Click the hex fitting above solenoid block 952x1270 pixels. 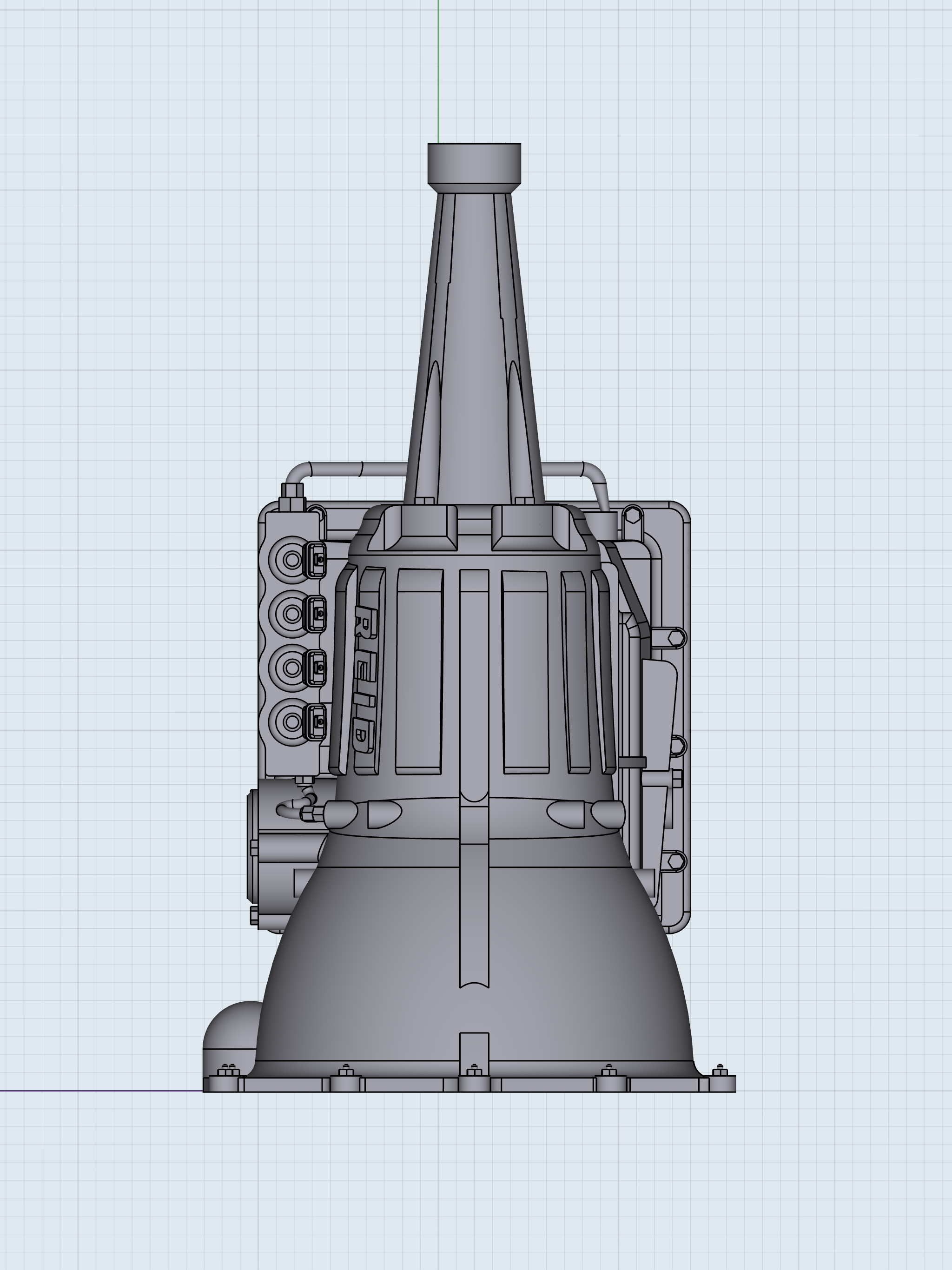coord(291,494)
